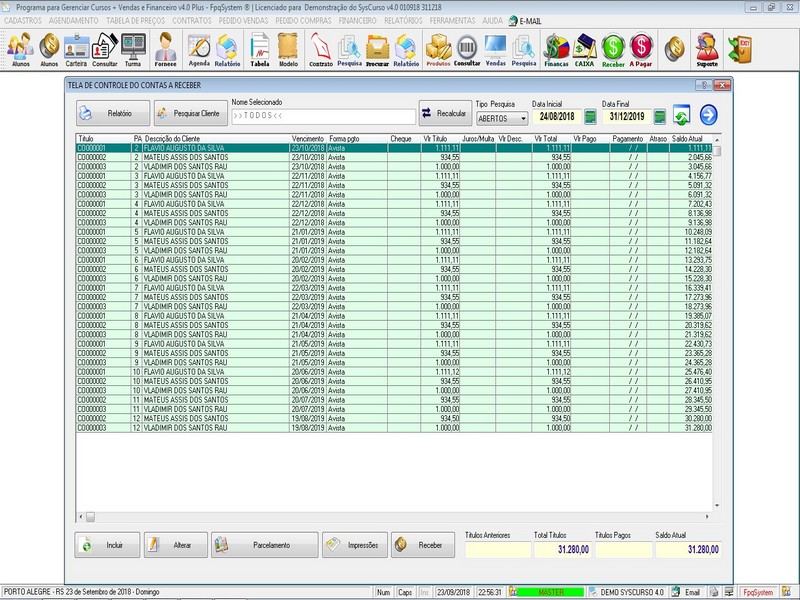Open the Agenda icon in toolbar
This screenshot has width=800, height=600.
click(x=199, y=48)
